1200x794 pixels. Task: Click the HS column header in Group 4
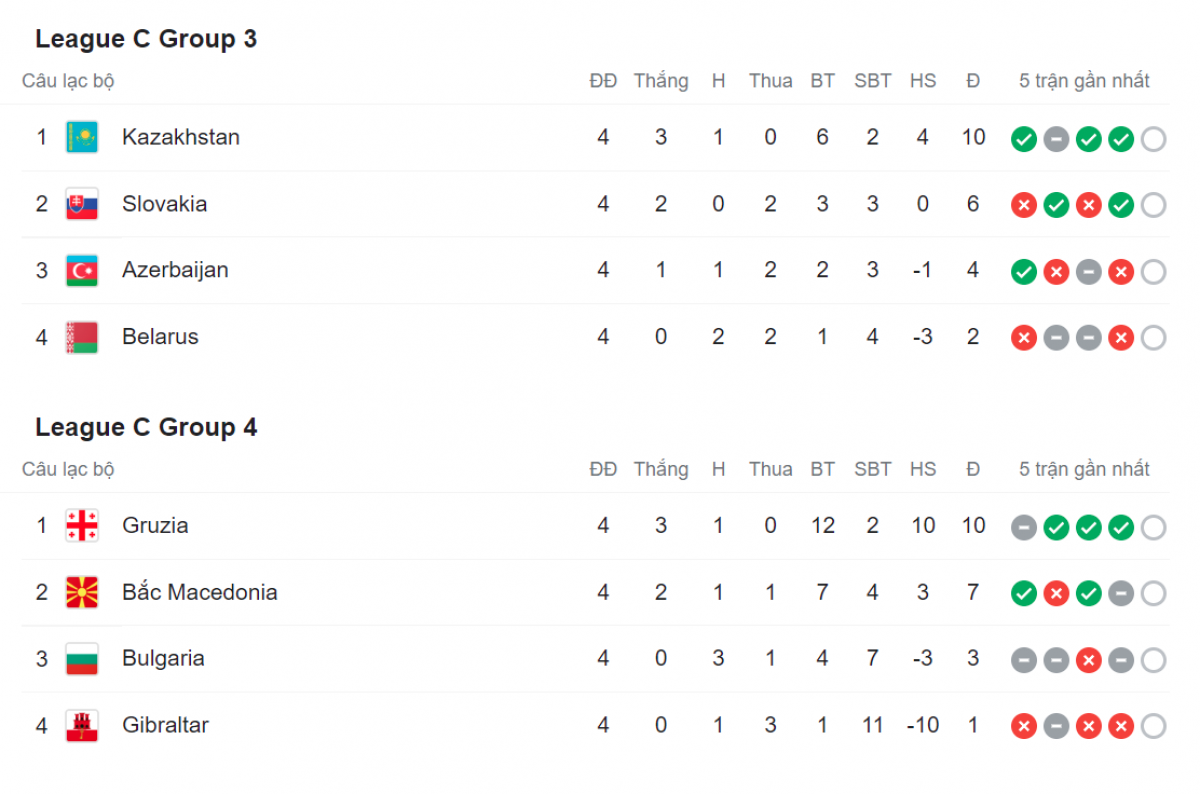tap(923, 469)
